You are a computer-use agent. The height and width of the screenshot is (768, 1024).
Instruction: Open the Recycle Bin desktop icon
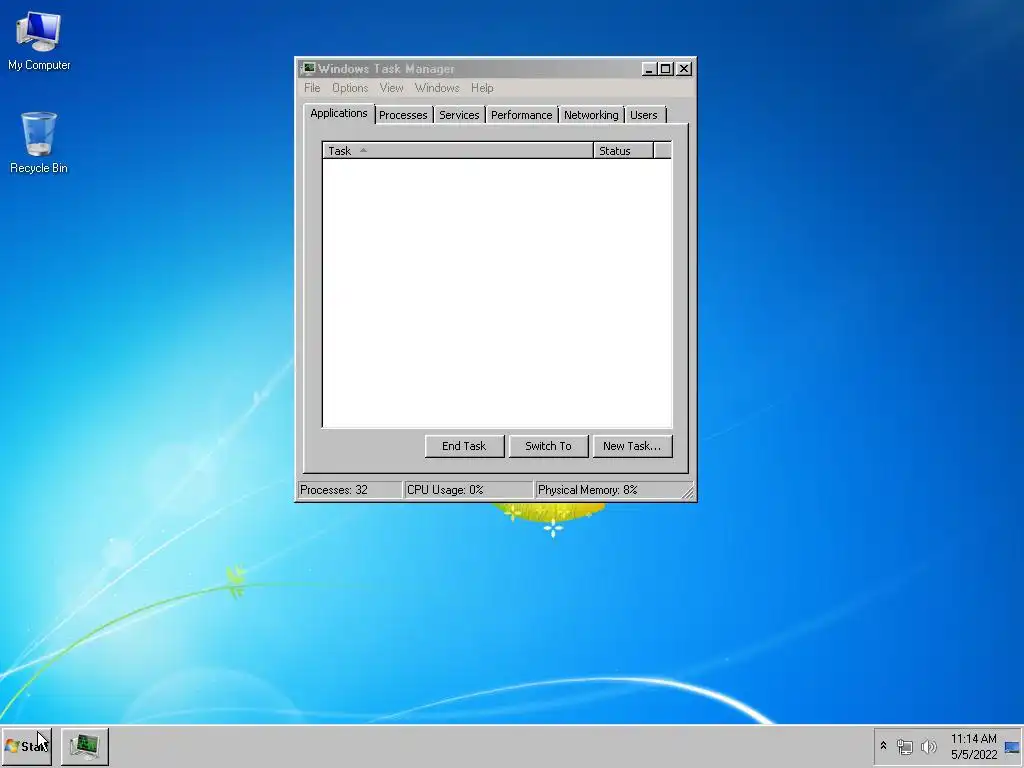39,142
